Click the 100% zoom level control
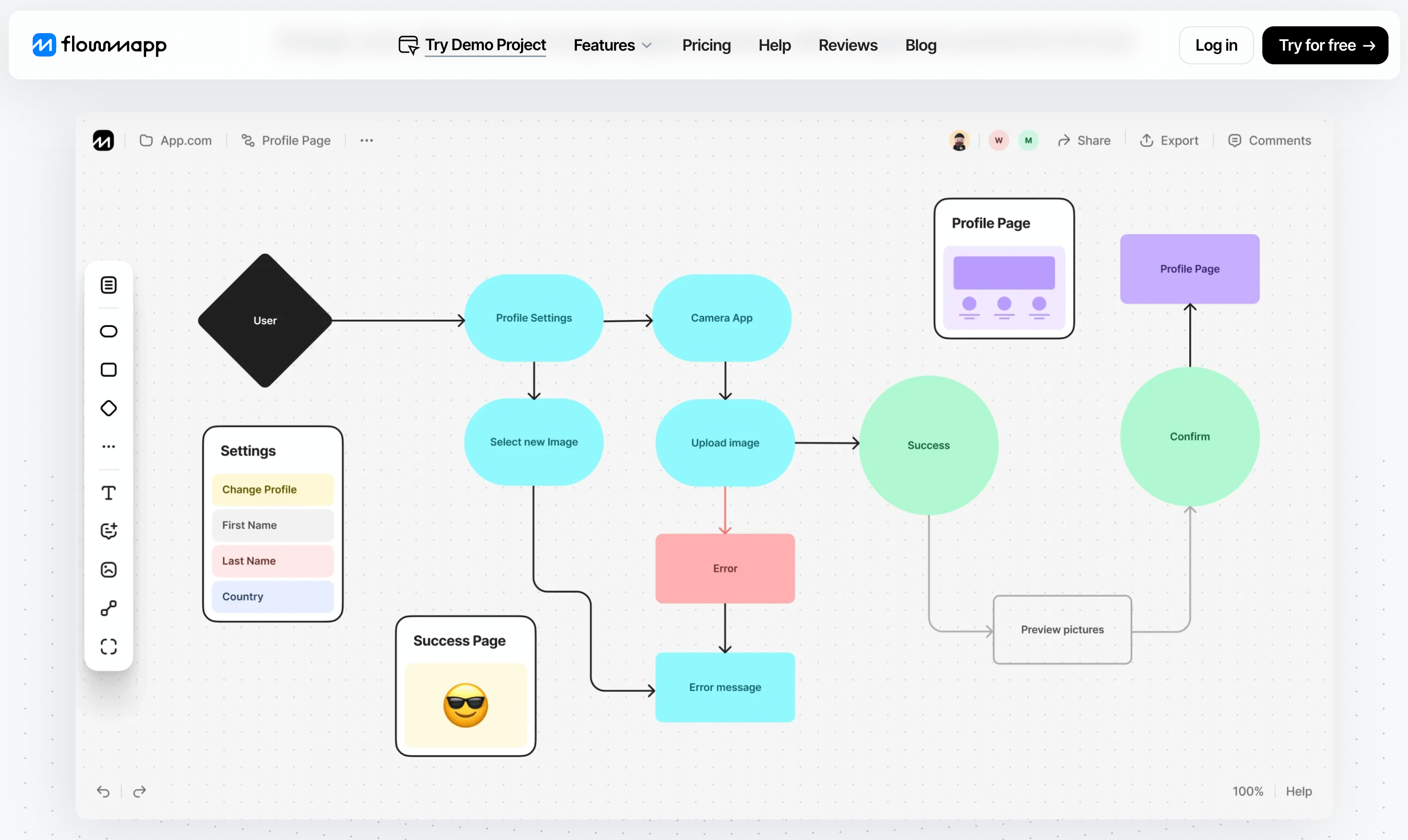This screenshot has width=1408, height=840. tap(1247, 791)
